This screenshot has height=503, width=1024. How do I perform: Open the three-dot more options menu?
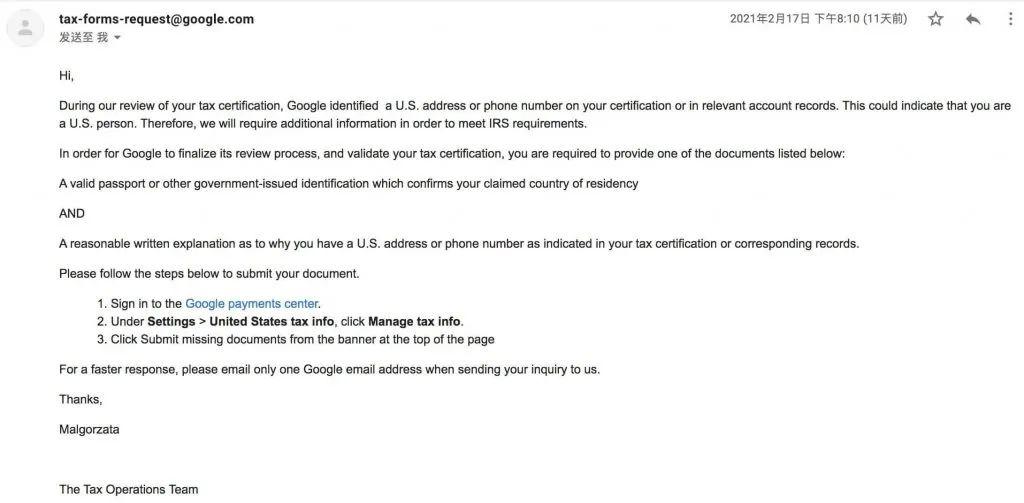point(1011,19)
